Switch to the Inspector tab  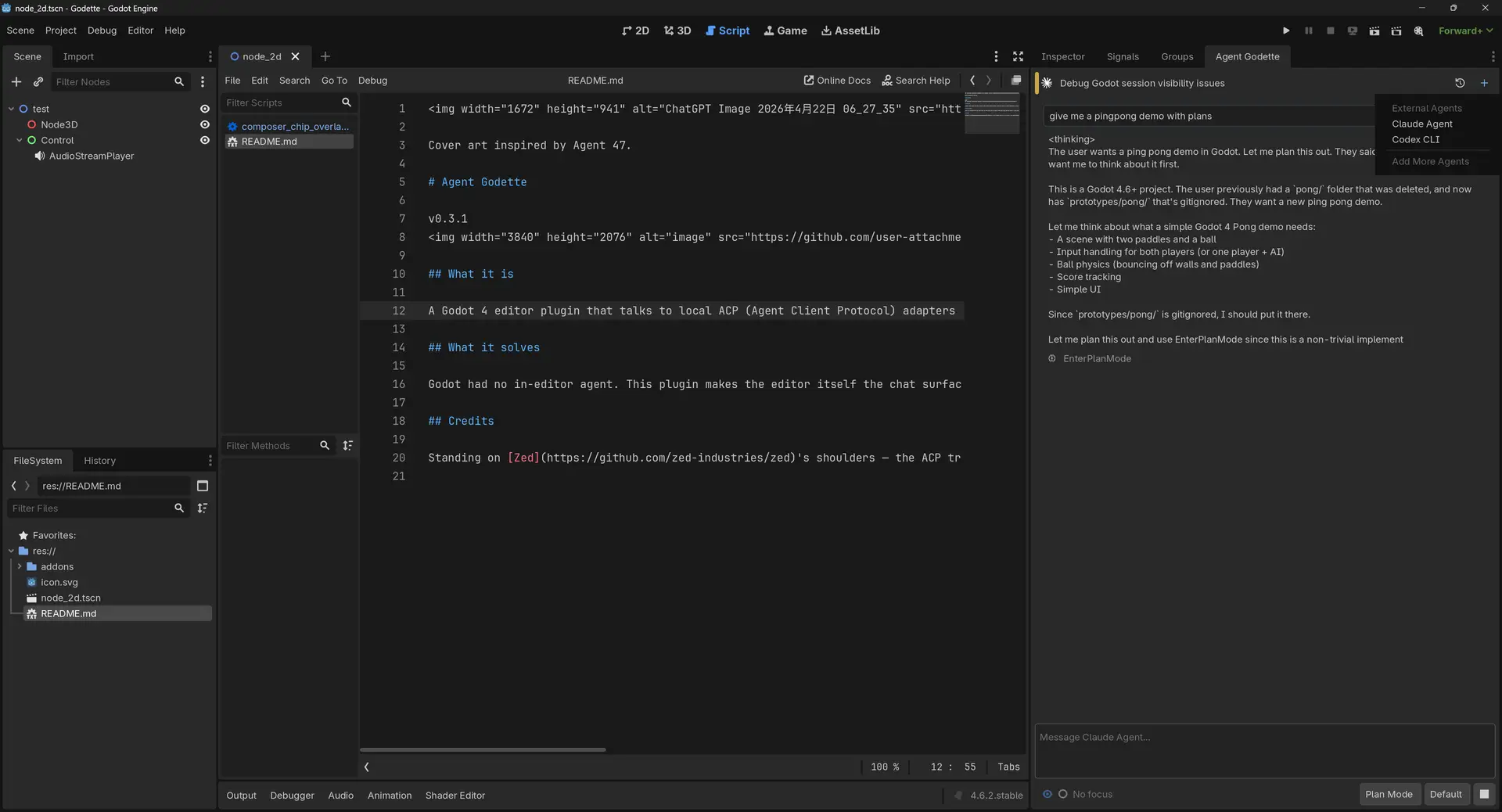coord(1062,56)
